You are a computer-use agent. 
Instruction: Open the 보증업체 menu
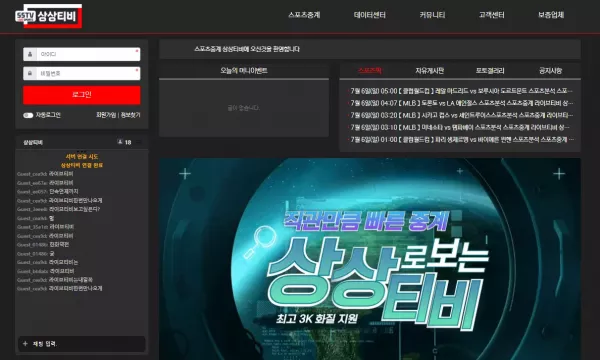click(x=551, y=15)
